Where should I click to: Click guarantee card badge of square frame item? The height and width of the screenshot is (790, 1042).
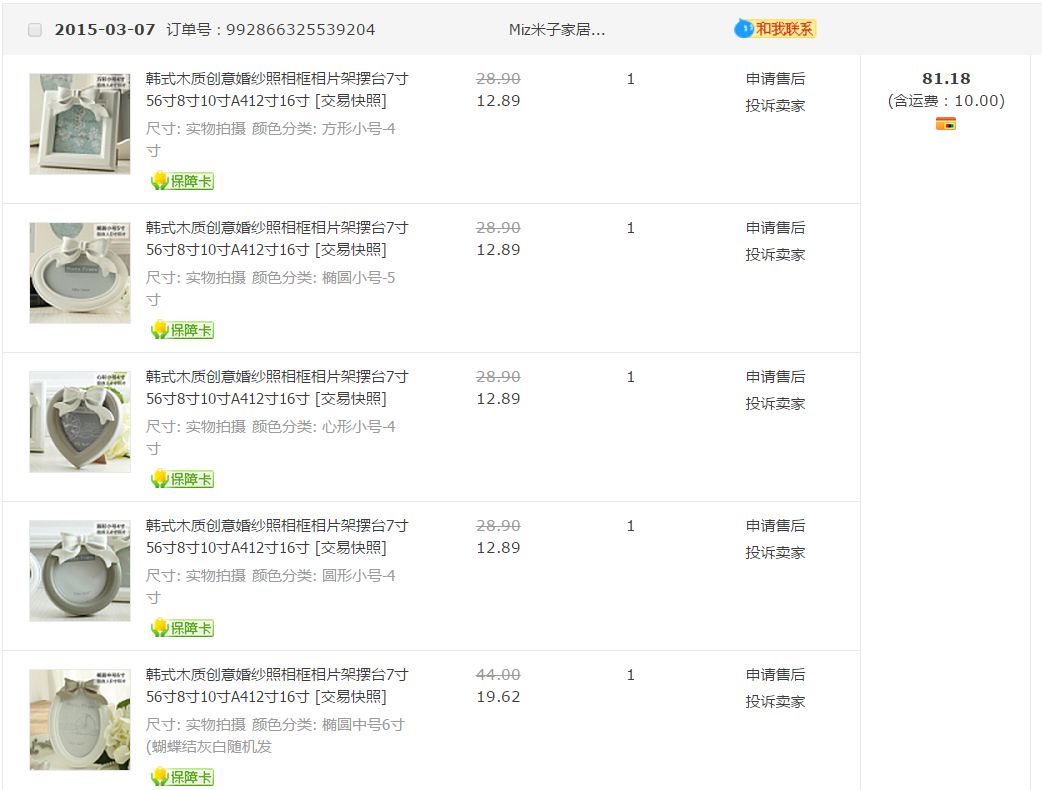click(182, 181)
